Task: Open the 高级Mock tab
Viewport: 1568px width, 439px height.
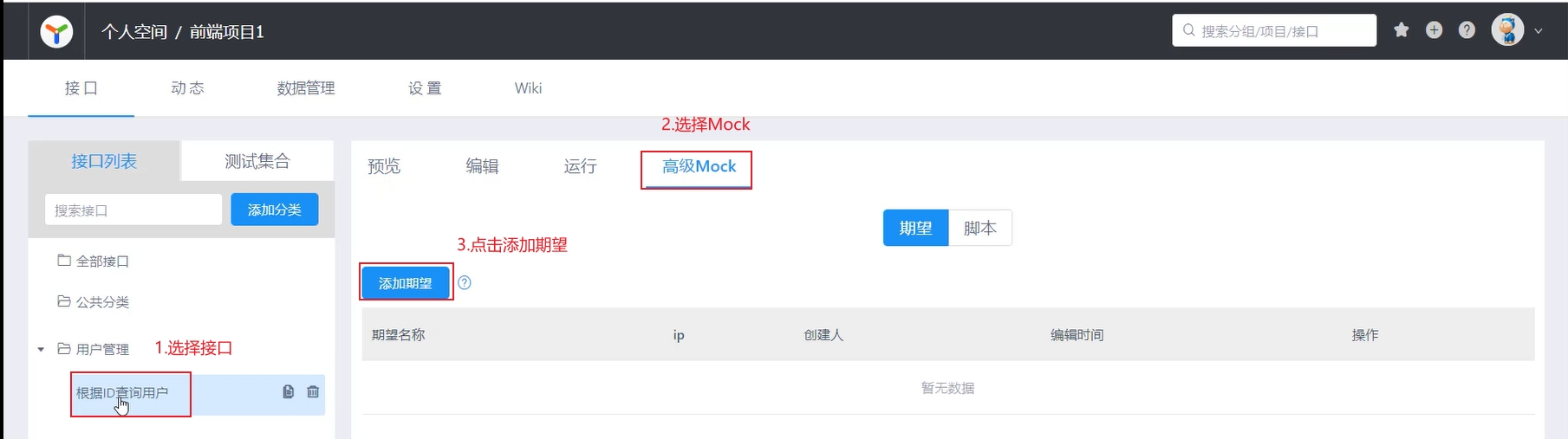Action: pyautogui.click(x=699, y=166)
